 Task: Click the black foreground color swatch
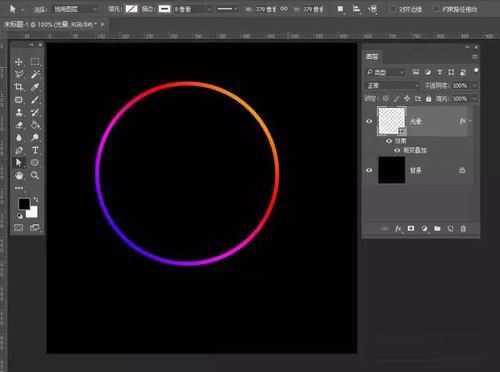point(24,204)
